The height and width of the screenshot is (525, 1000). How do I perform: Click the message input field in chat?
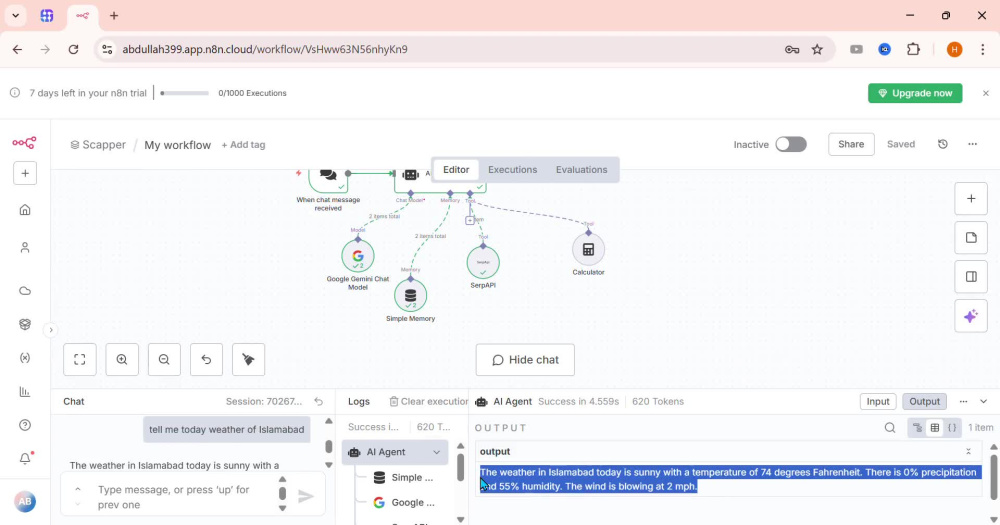182,497
